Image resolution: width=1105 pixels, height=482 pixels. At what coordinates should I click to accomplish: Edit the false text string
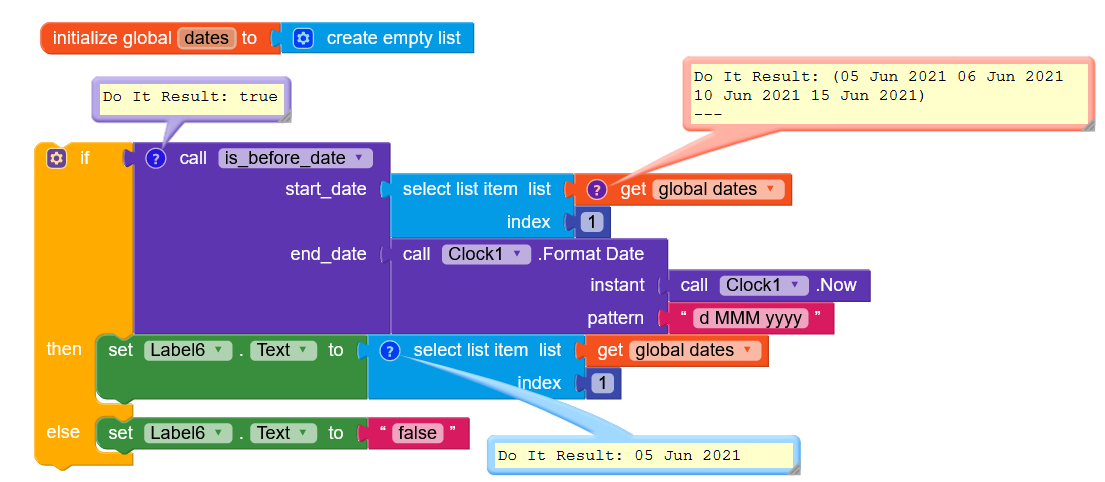point(418,433)
